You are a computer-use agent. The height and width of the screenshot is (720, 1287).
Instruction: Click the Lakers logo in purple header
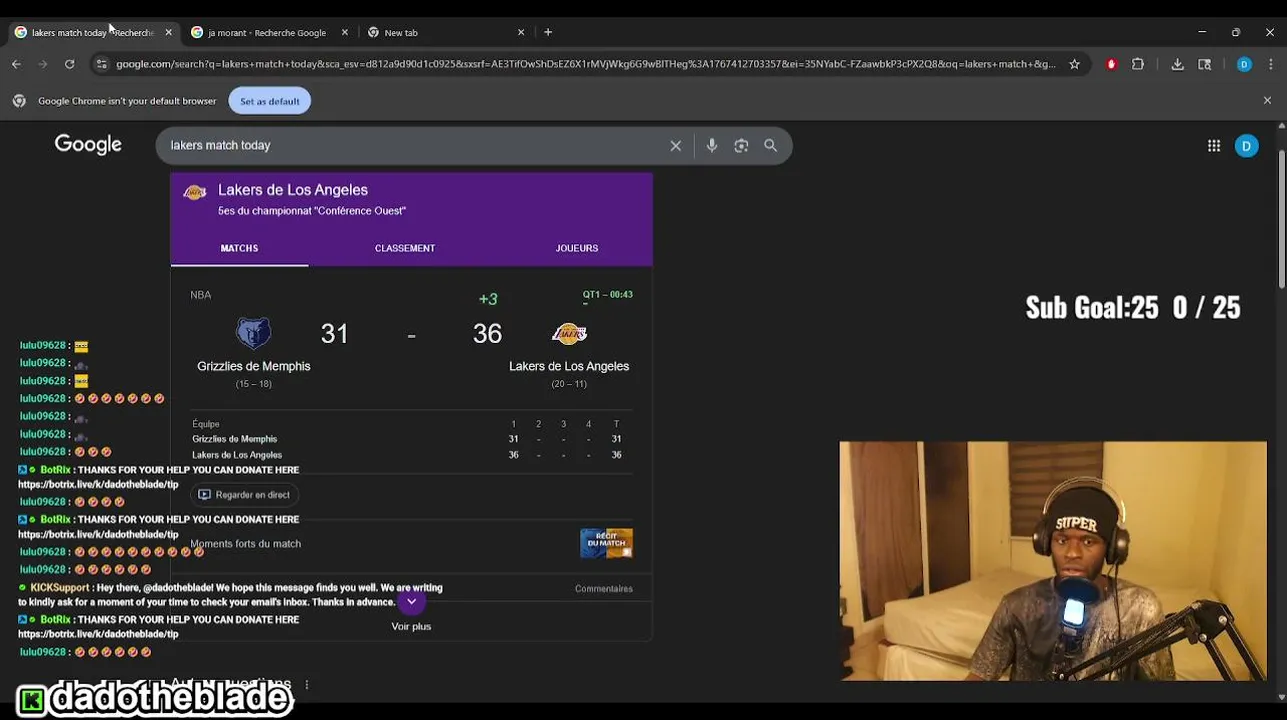point(195,193)
